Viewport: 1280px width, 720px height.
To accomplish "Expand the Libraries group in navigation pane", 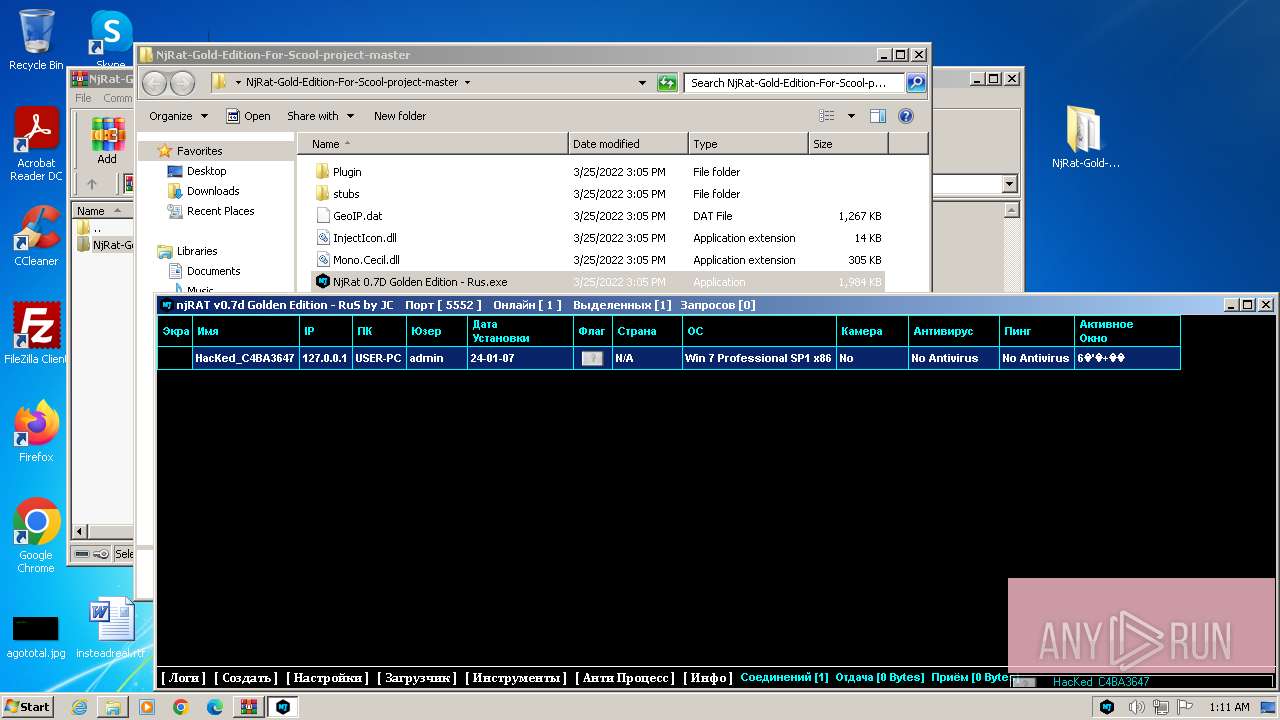I will [196, 251].
